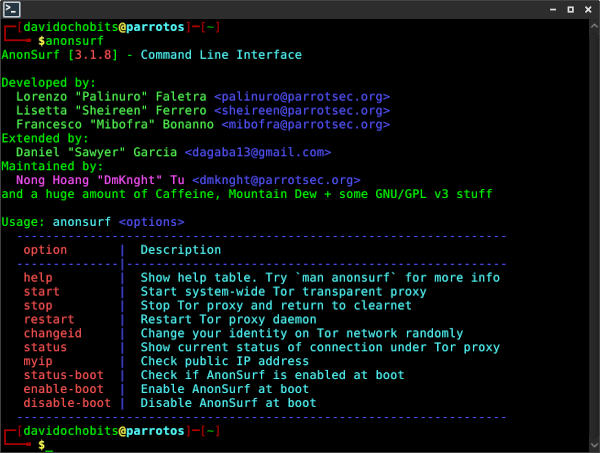
Task: Click the scrollbar up arrow
Action: pos(594,26)
